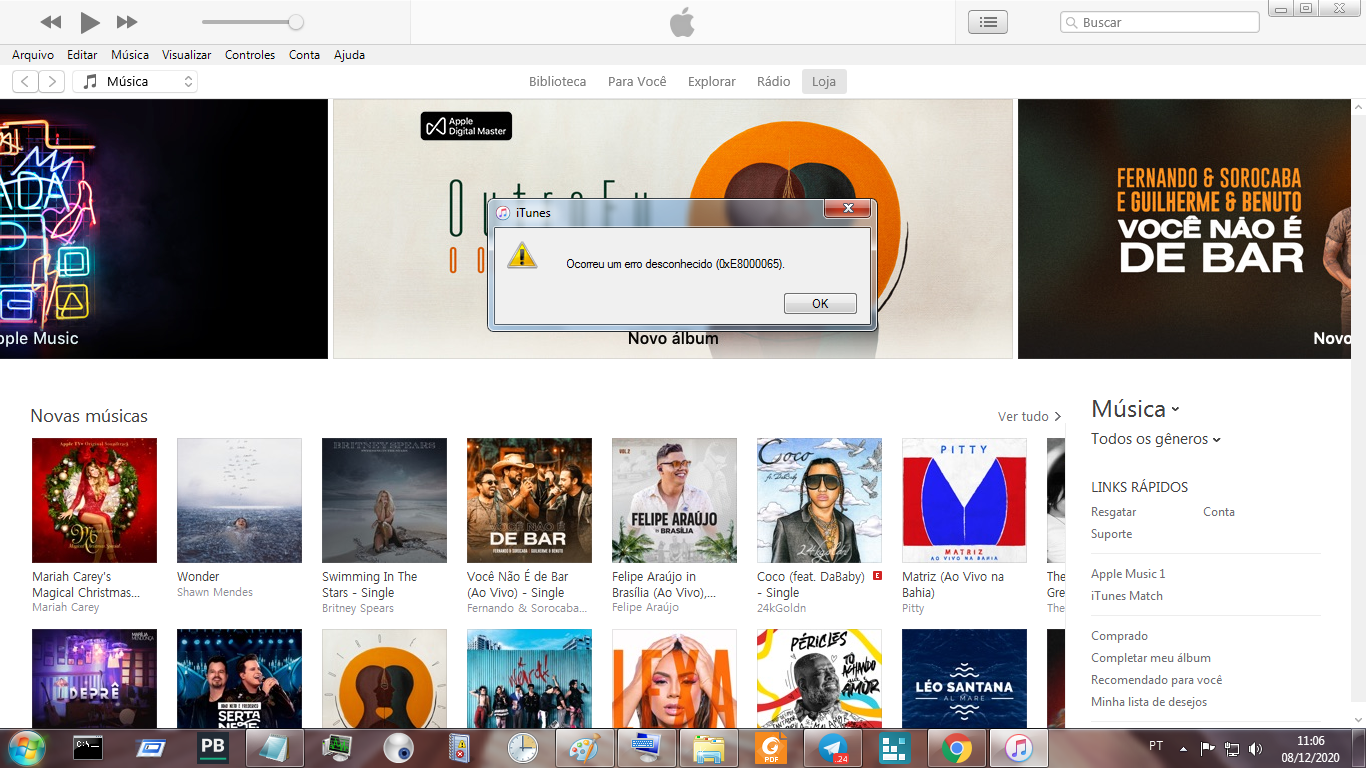
Task: Open the Conta menu in menu bar
Action: coord(304,55)
